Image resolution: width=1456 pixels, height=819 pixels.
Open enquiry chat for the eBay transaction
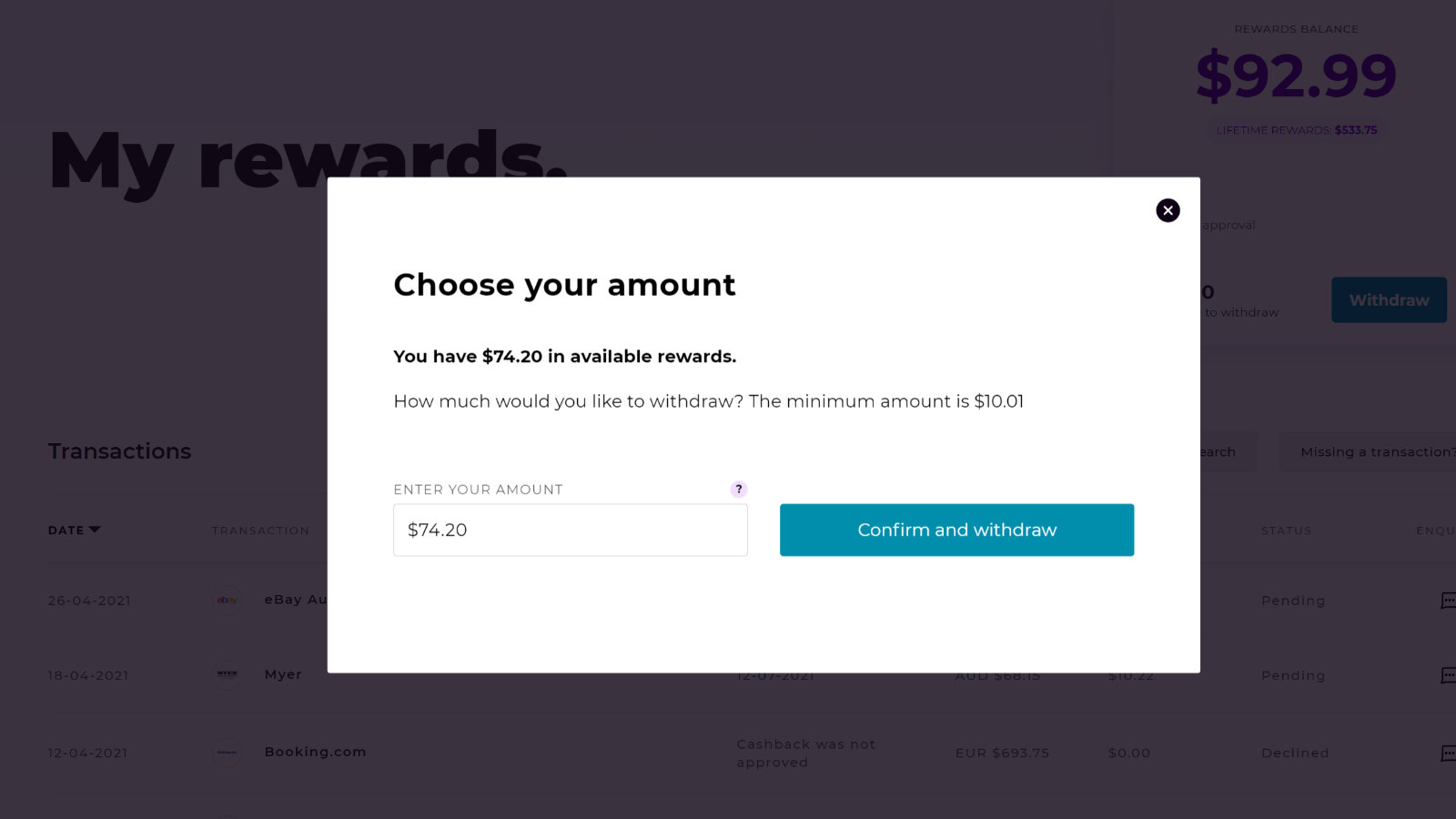tap(1448, 600)
